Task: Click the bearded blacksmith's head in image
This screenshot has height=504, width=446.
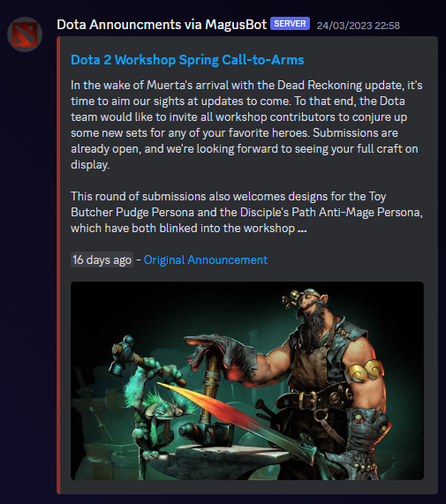Action: tap(312, 308)
